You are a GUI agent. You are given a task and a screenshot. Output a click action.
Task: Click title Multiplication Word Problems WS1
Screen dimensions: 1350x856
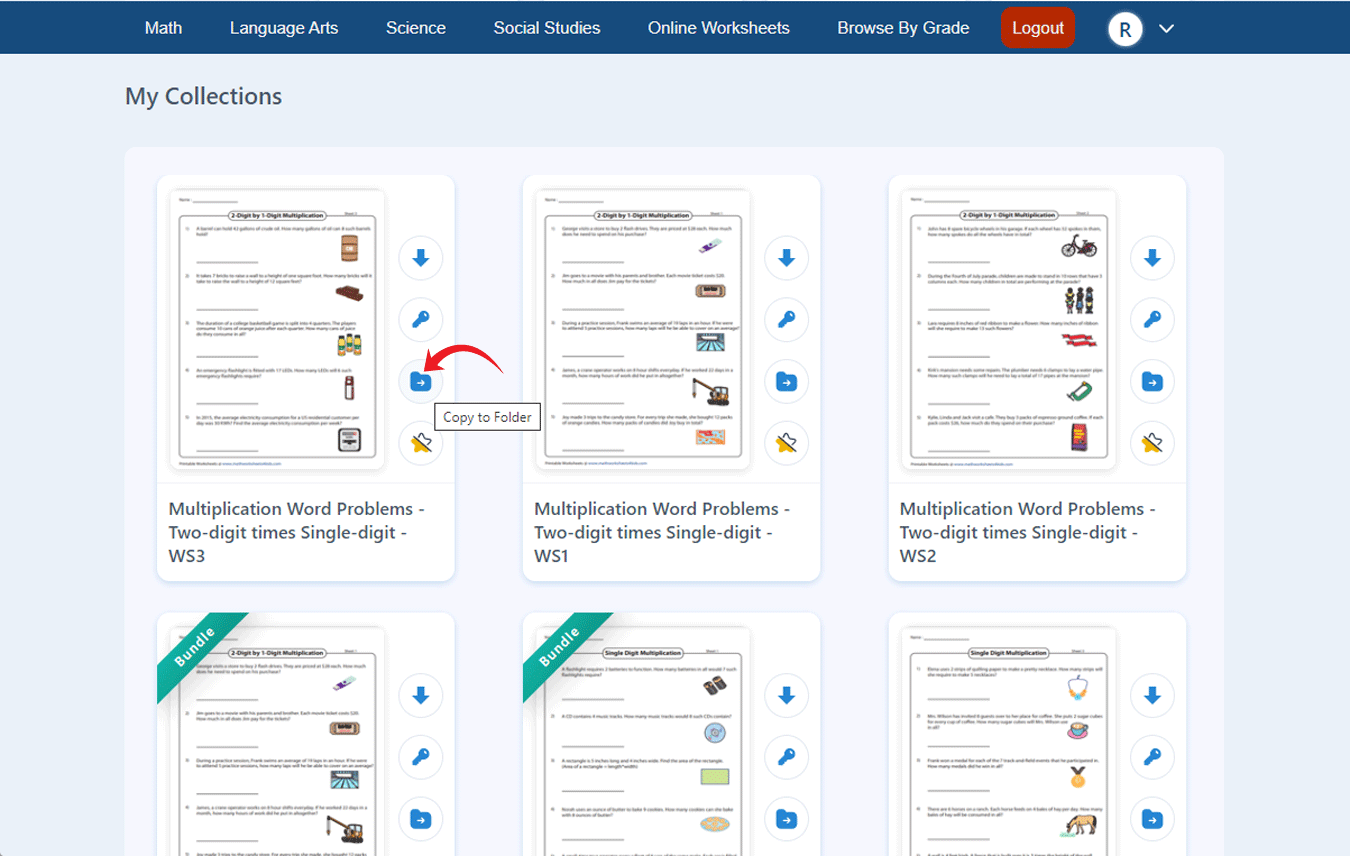662,532
